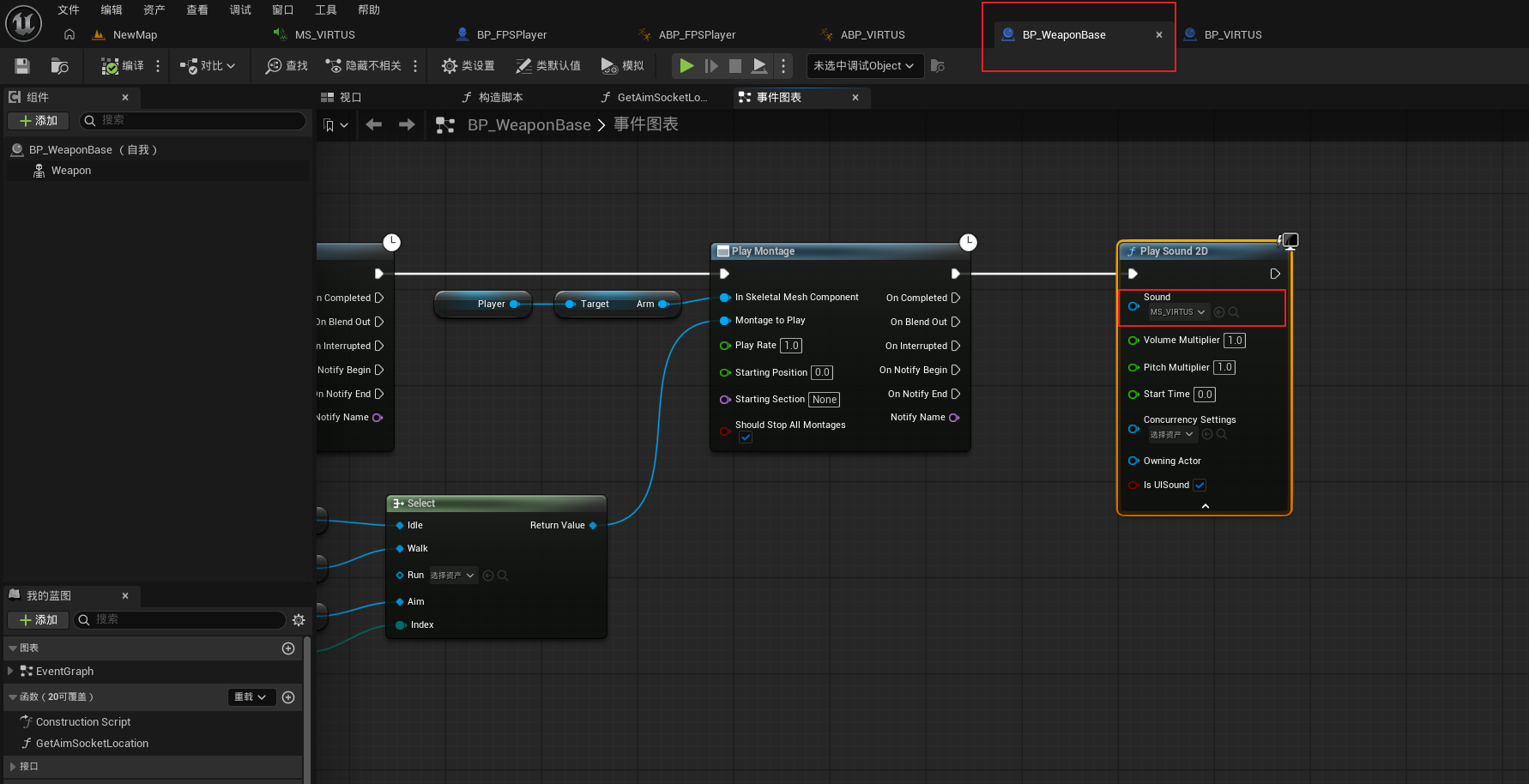Select BP_WeaponBase (自我) root item
The width and height of the screenshot is (1529, 784).
pos(94,150)
